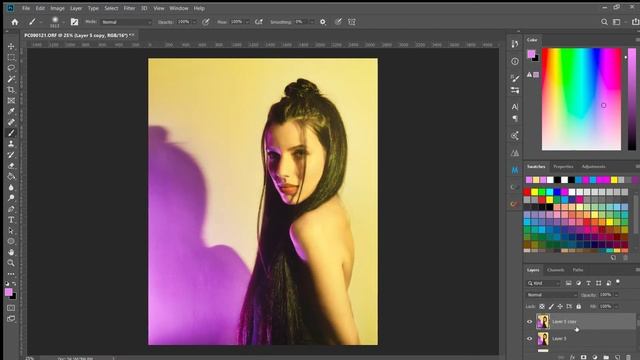Switch to the Paths tab
The image size is (640, 360).
(578, 270)
